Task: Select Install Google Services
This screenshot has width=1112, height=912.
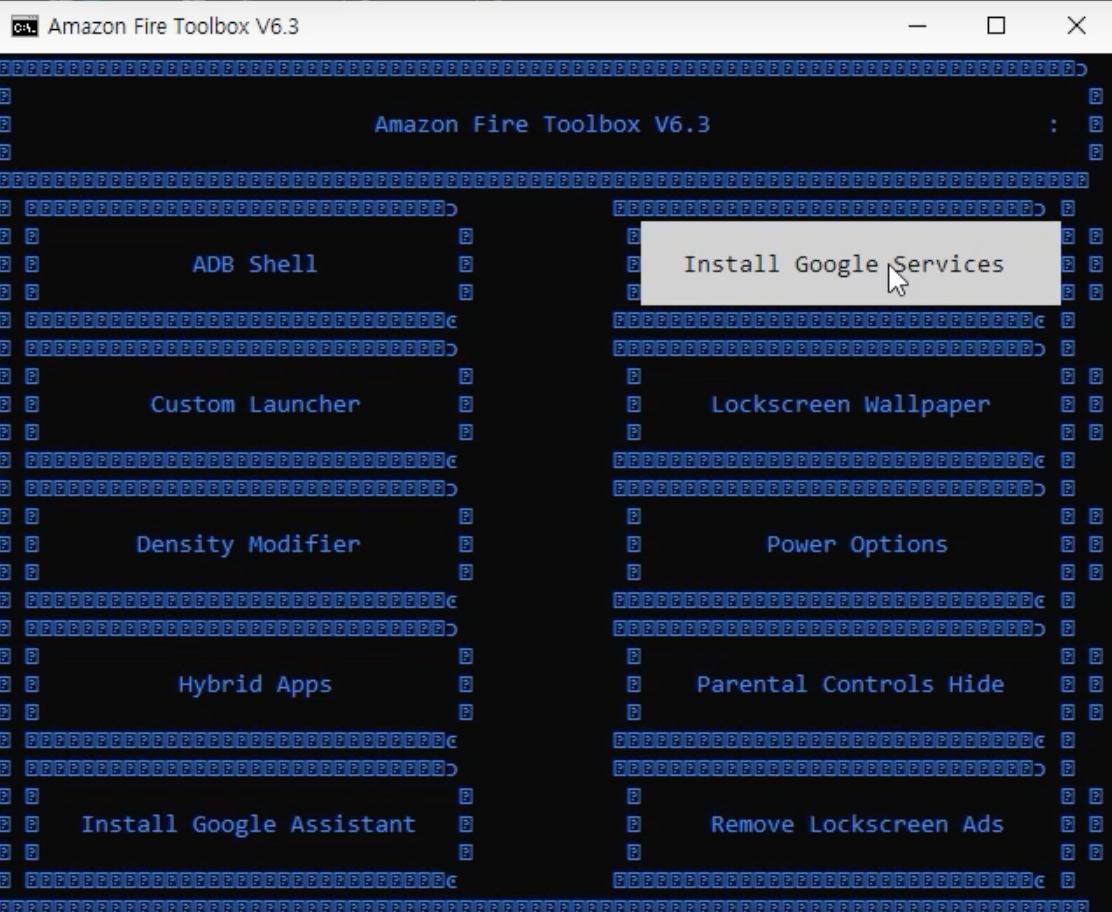Action: [850, 264]
